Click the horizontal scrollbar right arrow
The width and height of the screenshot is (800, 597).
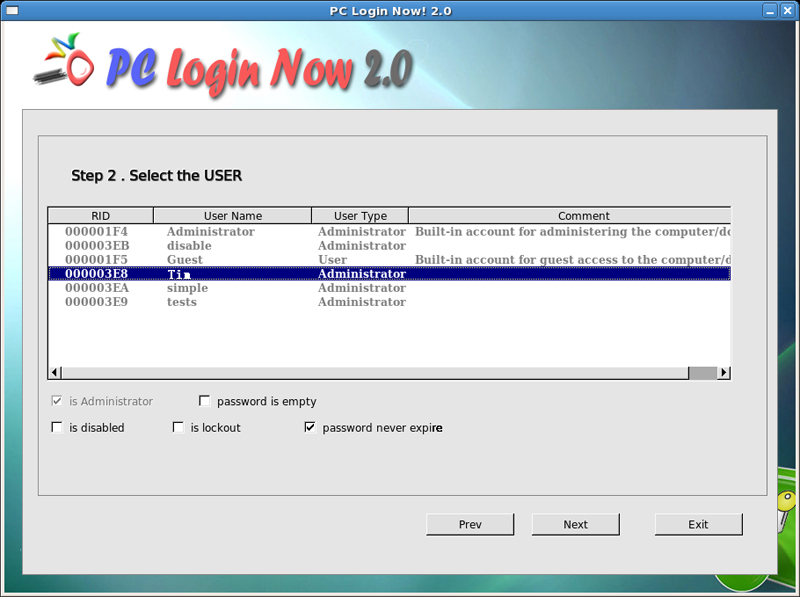tap(723, 373)
